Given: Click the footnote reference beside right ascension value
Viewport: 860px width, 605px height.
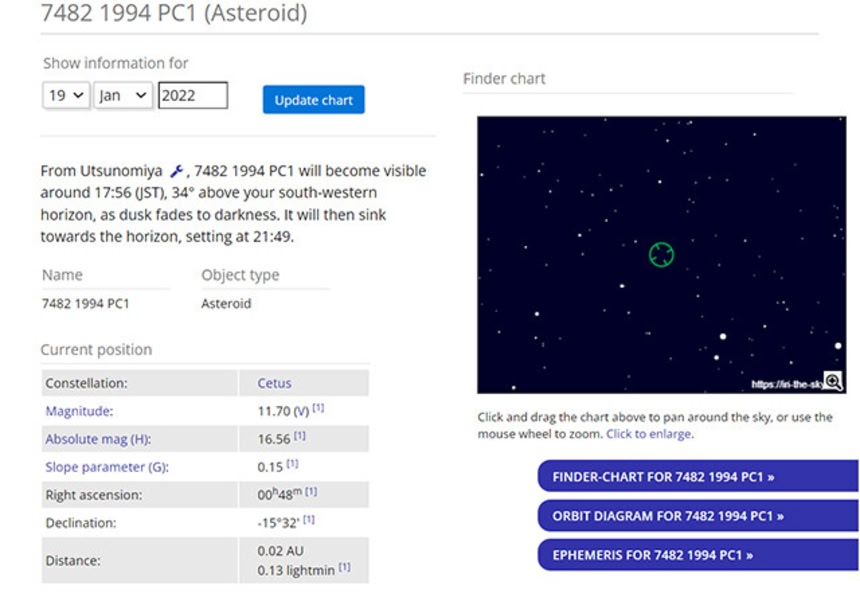Looking at the screenshot, I should [x=311, y=491].
